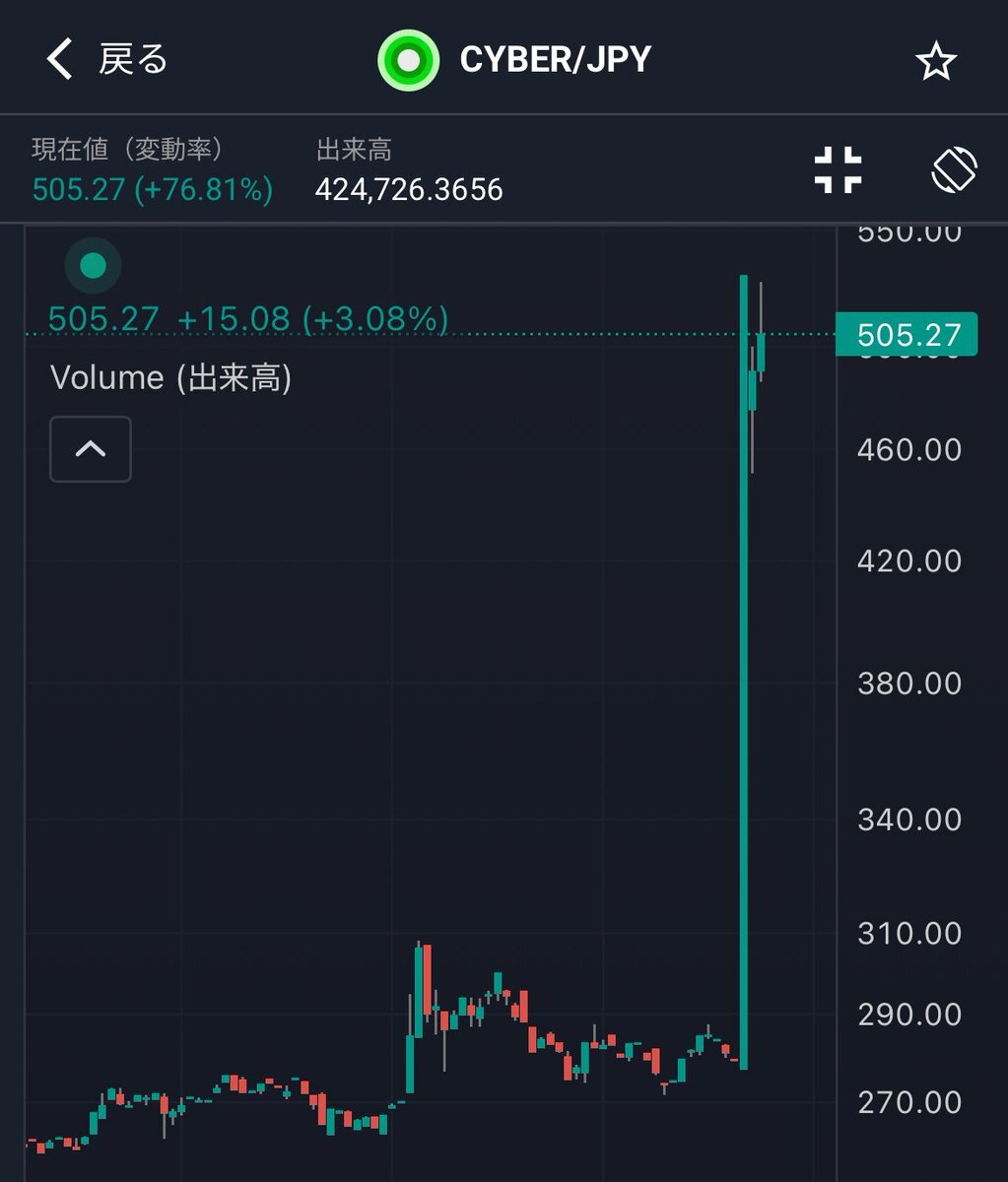Tap the 420.00 price axis label

pyautogui.click(x=909, y=561)
